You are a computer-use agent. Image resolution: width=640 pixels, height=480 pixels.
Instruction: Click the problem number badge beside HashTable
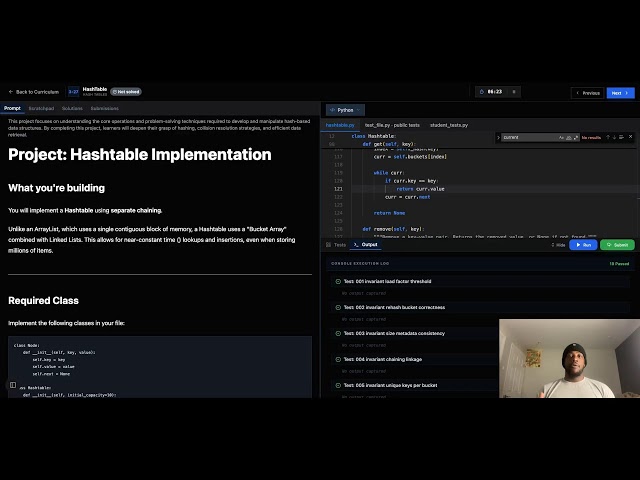click(73, 92)
